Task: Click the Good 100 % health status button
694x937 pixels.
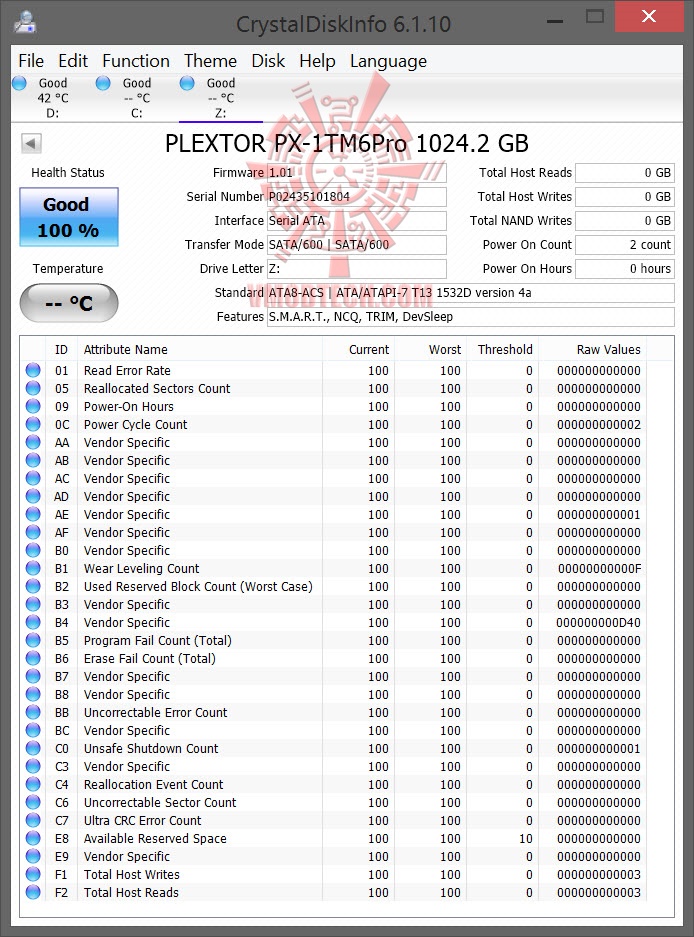Action: point(69,217)
